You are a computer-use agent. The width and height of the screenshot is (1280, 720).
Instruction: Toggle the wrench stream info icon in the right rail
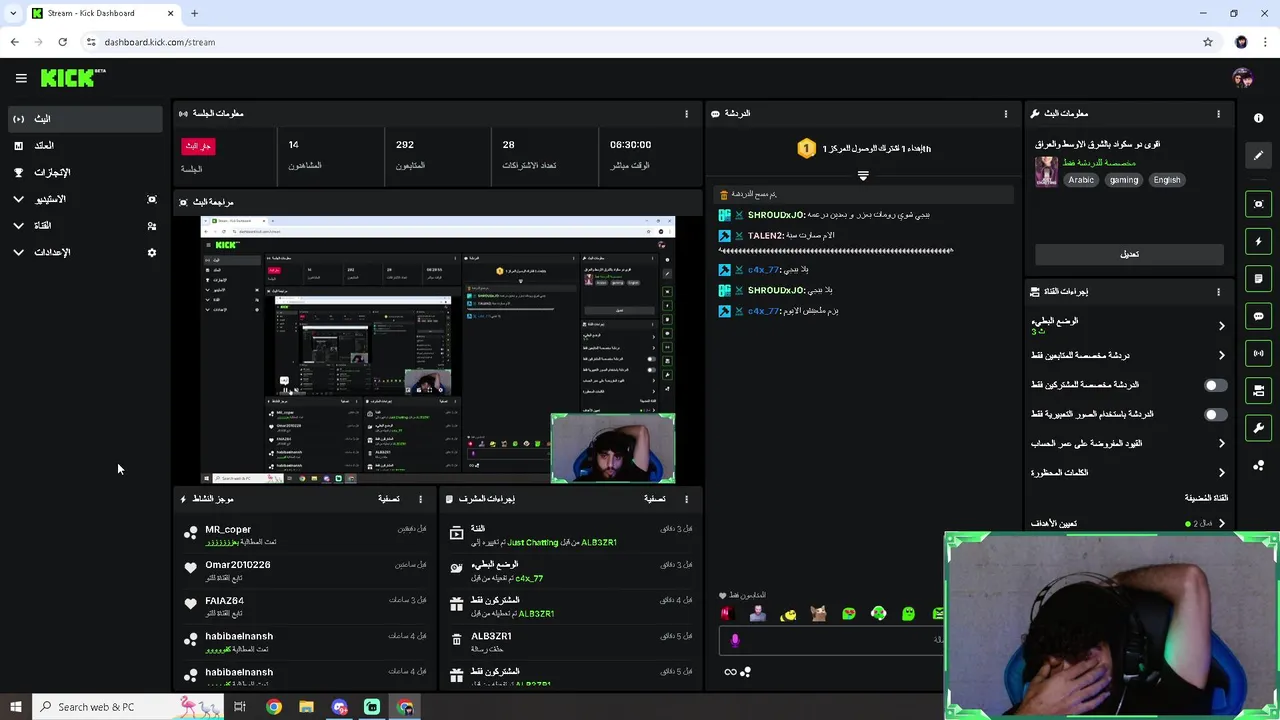1258,428
